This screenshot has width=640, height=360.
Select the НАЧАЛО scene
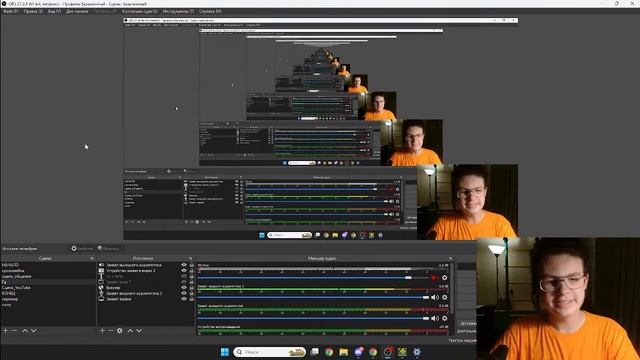[48, 265]
